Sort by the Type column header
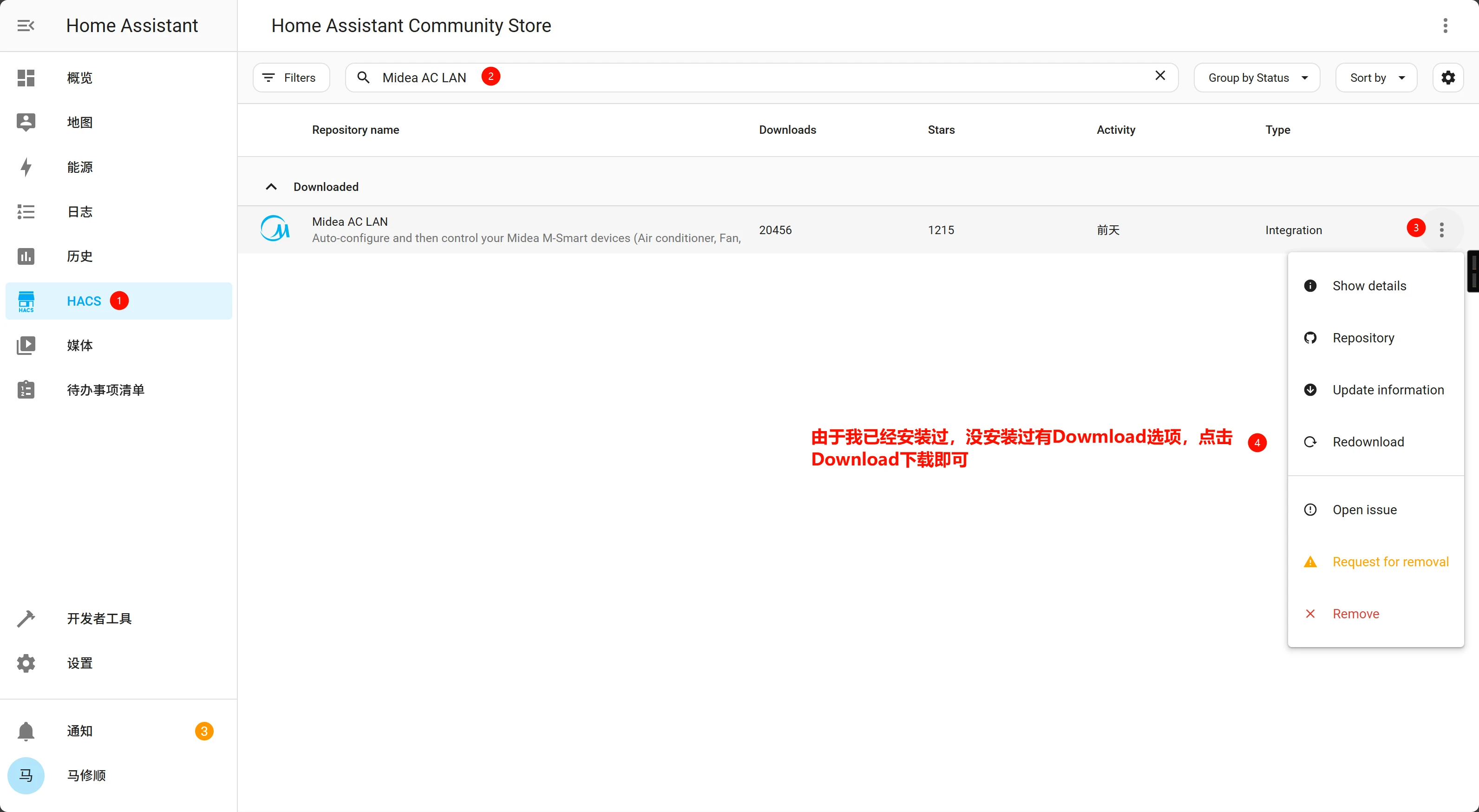The width and height of the screenshot is (1479, 812). coord(1277,130)
